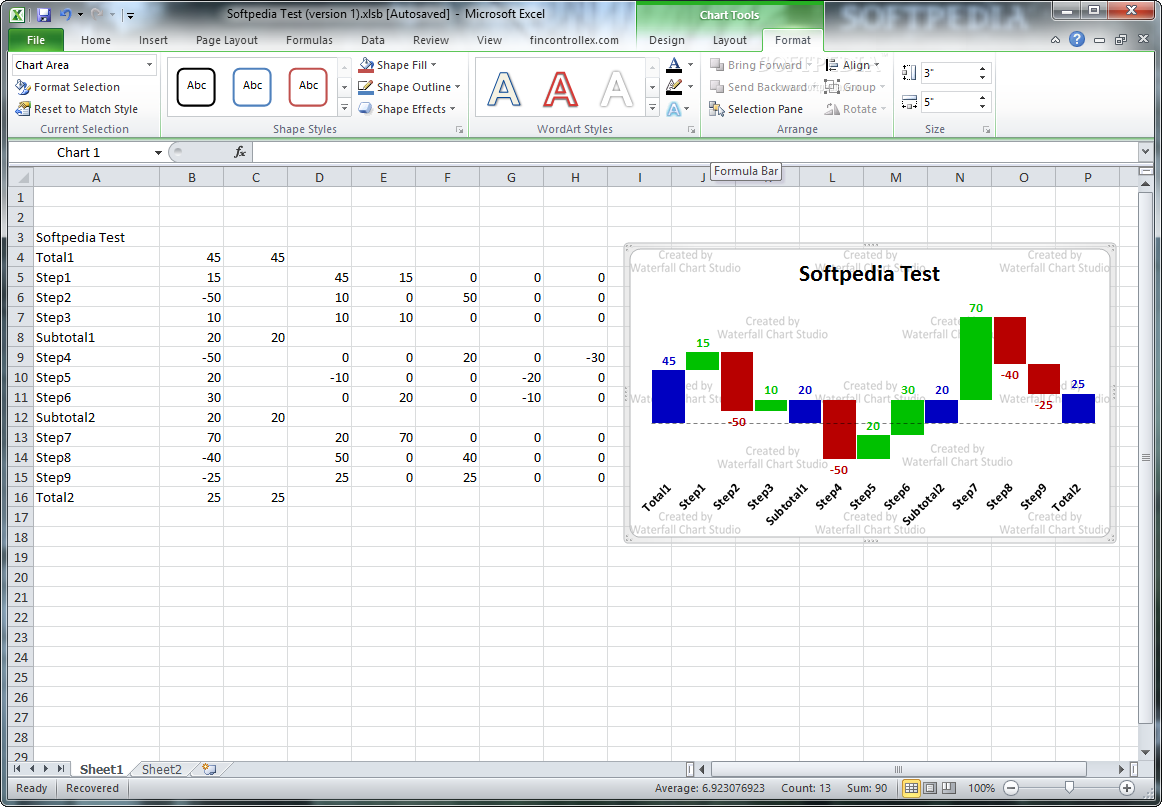Click the Softpedia Test chart title
This screenshot has height=807, width=1162.
point(869,273)
